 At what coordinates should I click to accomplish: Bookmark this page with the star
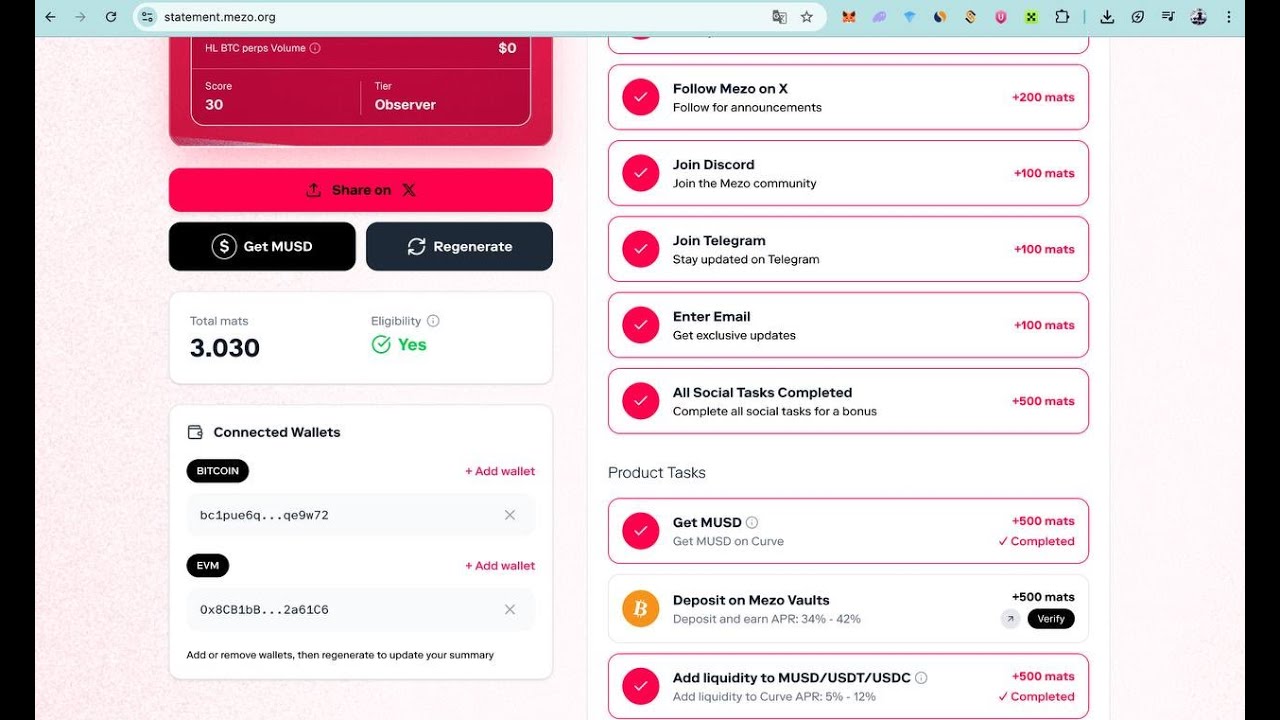click(x=807, y=17)
